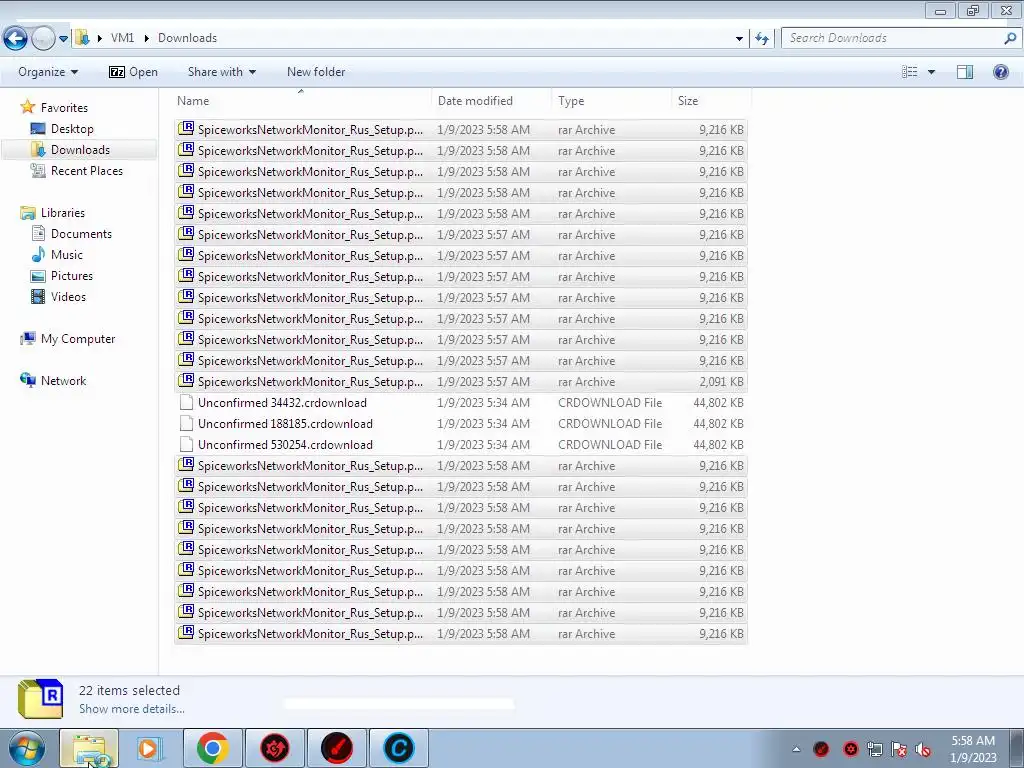Screen dimensions: 1024x768
Task: Click the file icon beside Unconfirmed 188185
Action: pos(186,423)
